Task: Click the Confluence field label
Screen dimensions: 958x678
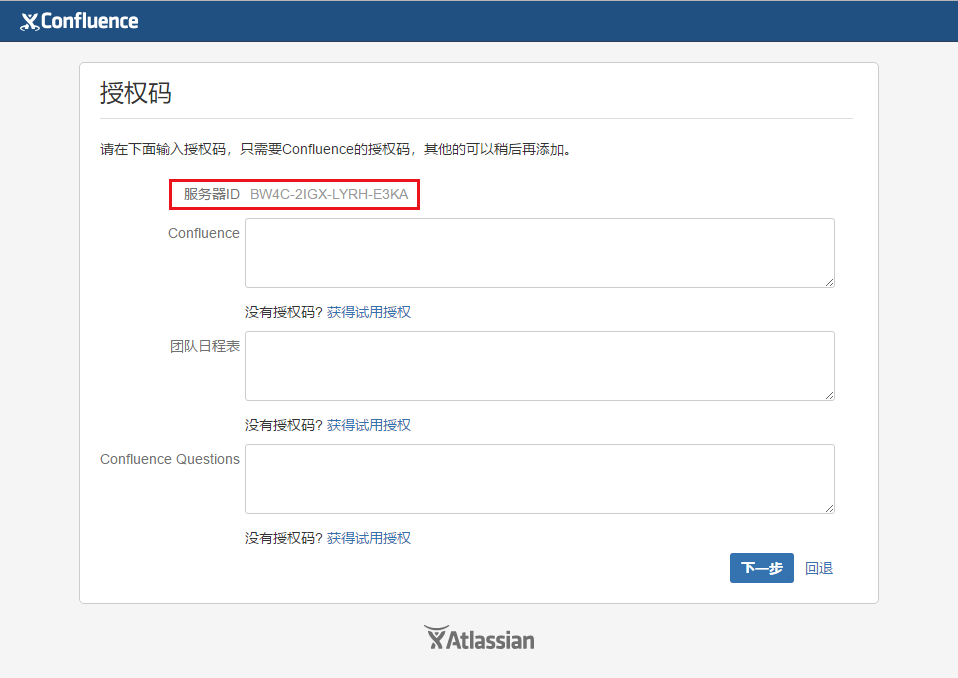Action: click(x=203, y=233)
